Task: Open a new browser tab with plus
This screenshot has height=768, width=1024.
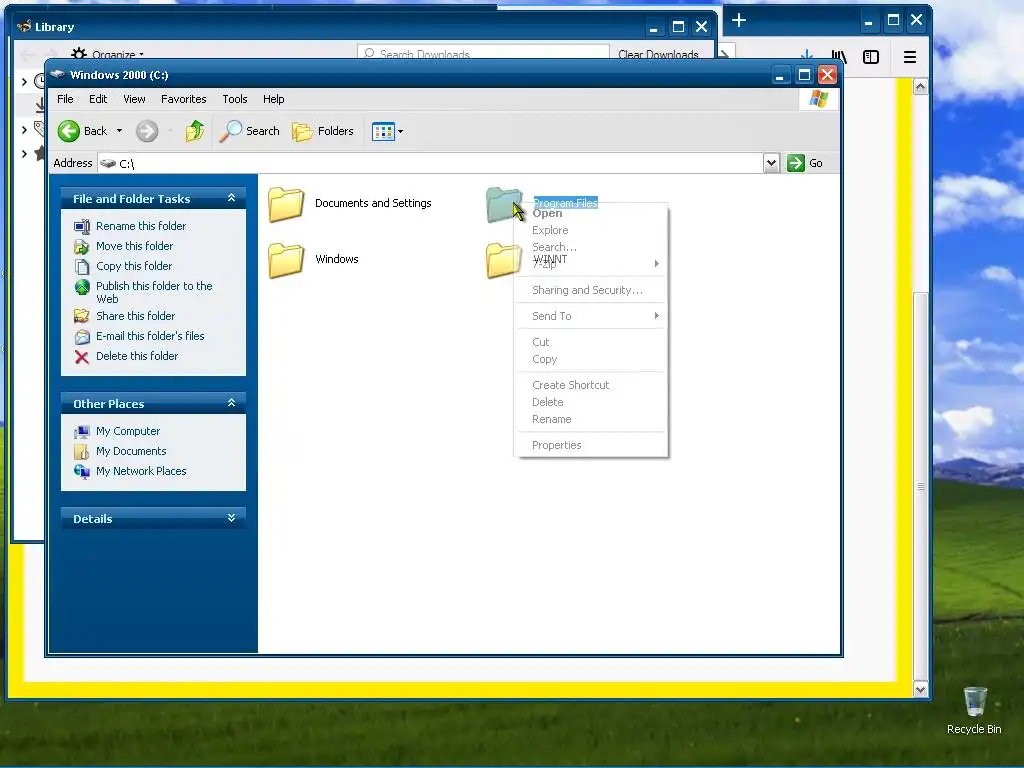Action: pyautogui.click(x=739, y=20)
